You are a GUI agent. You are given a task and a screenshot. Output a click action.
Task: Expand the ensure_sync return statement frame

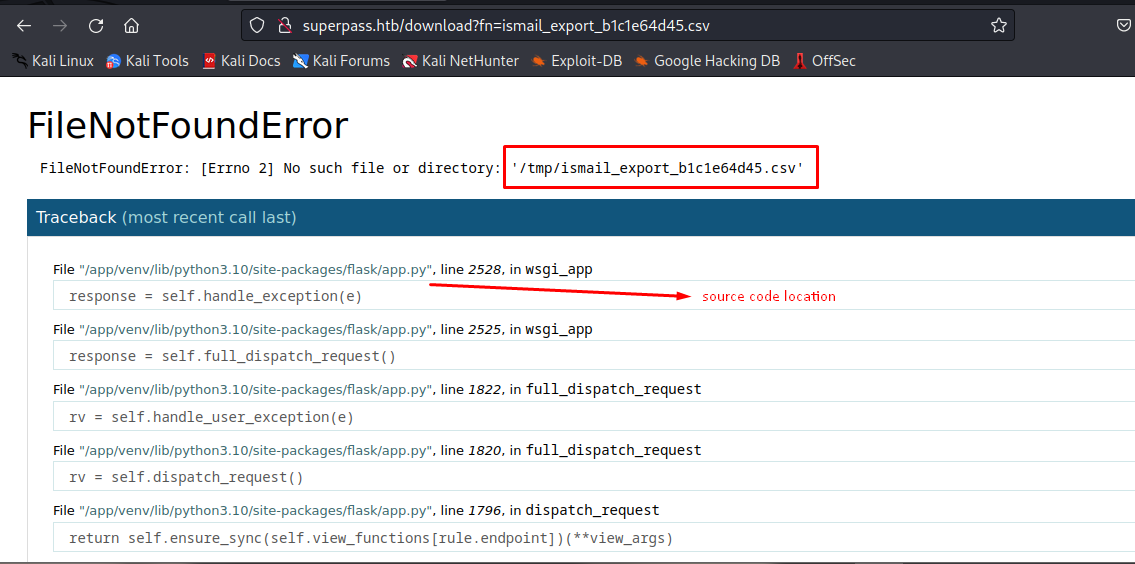coord(370,538)
